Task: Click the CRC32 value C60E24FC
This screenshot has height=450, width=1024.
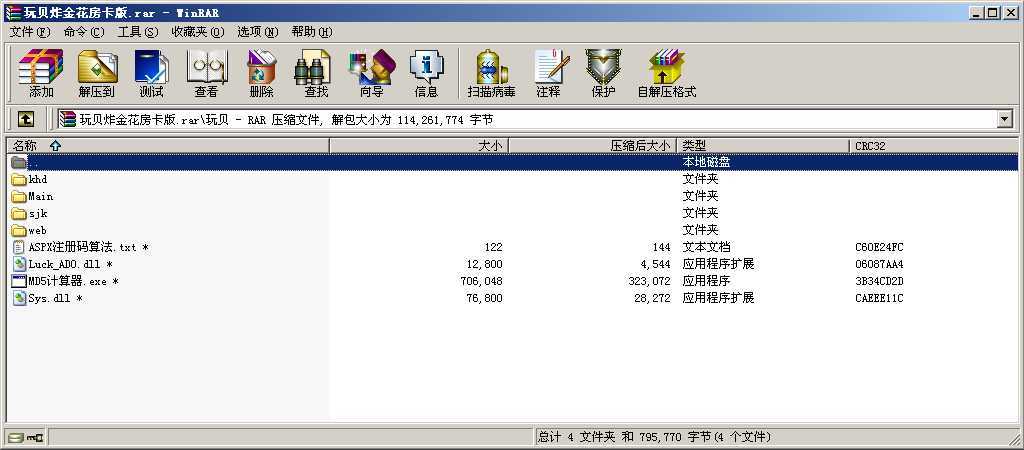Action: pos(879,247)
